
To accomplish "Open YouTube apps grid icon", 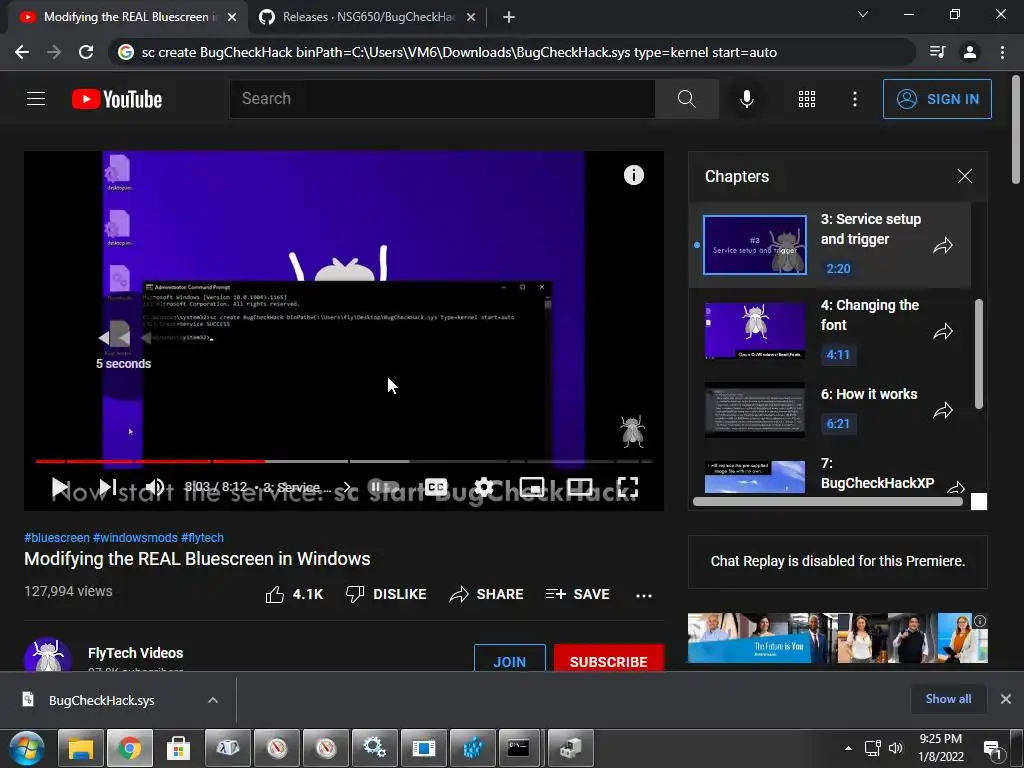I will pos(807,99).
